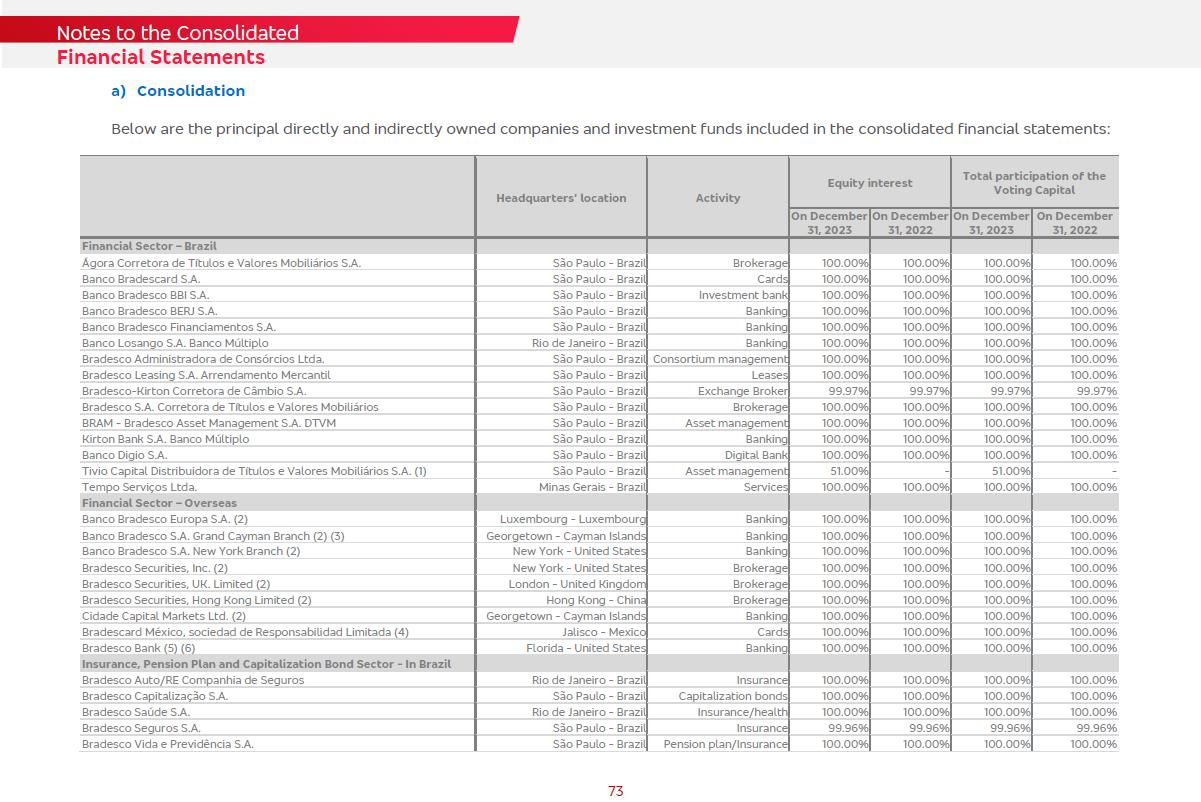
Task: Select the 'Financial Sector – Overseas' section row
Action: click(159, 503)
